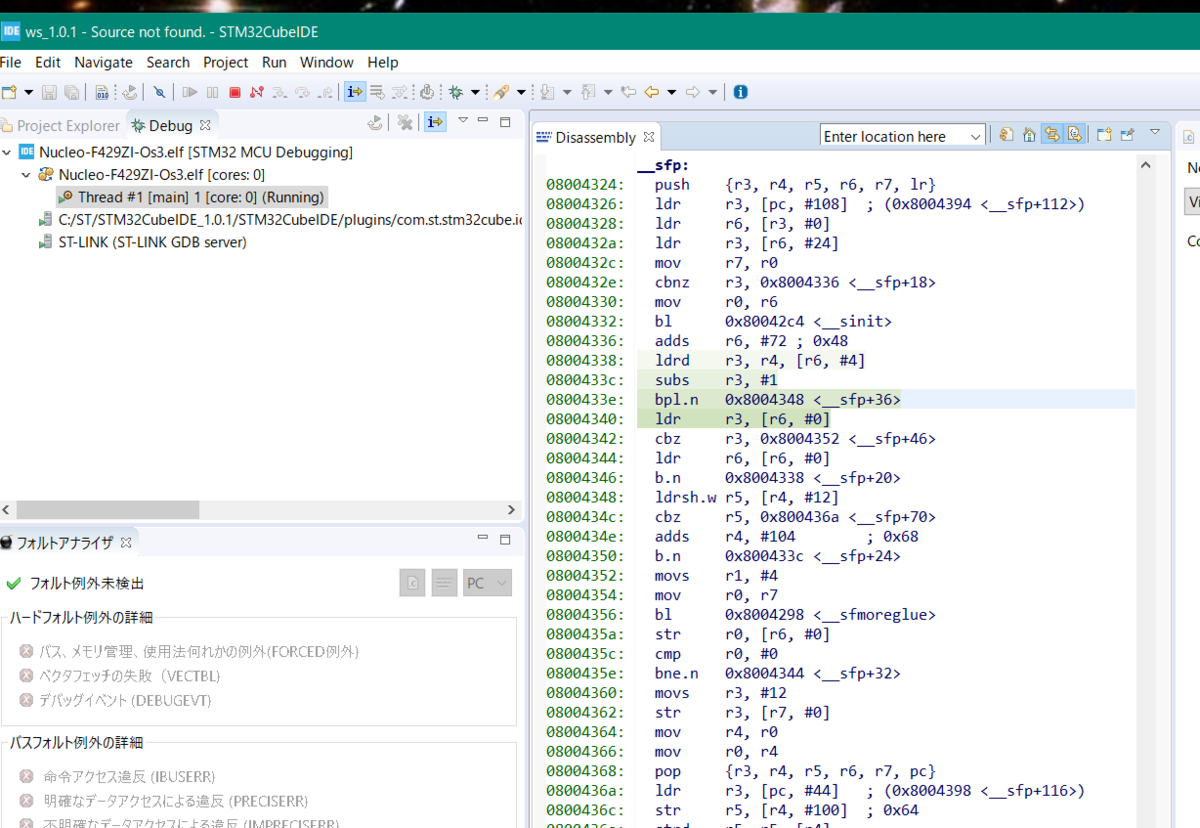Refresh the Disassembly view

pyautogui.click(x=1005, y=134)
